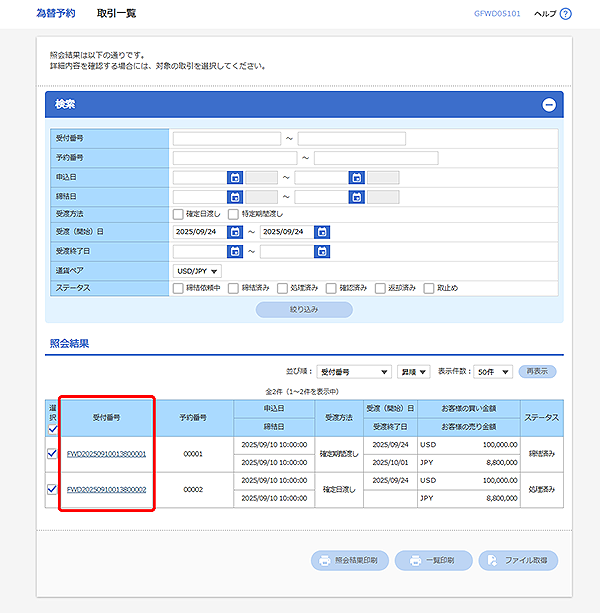Open the 通貨ペア USD/JPY dropdown
600x613 pixels.
pos(197,271)
